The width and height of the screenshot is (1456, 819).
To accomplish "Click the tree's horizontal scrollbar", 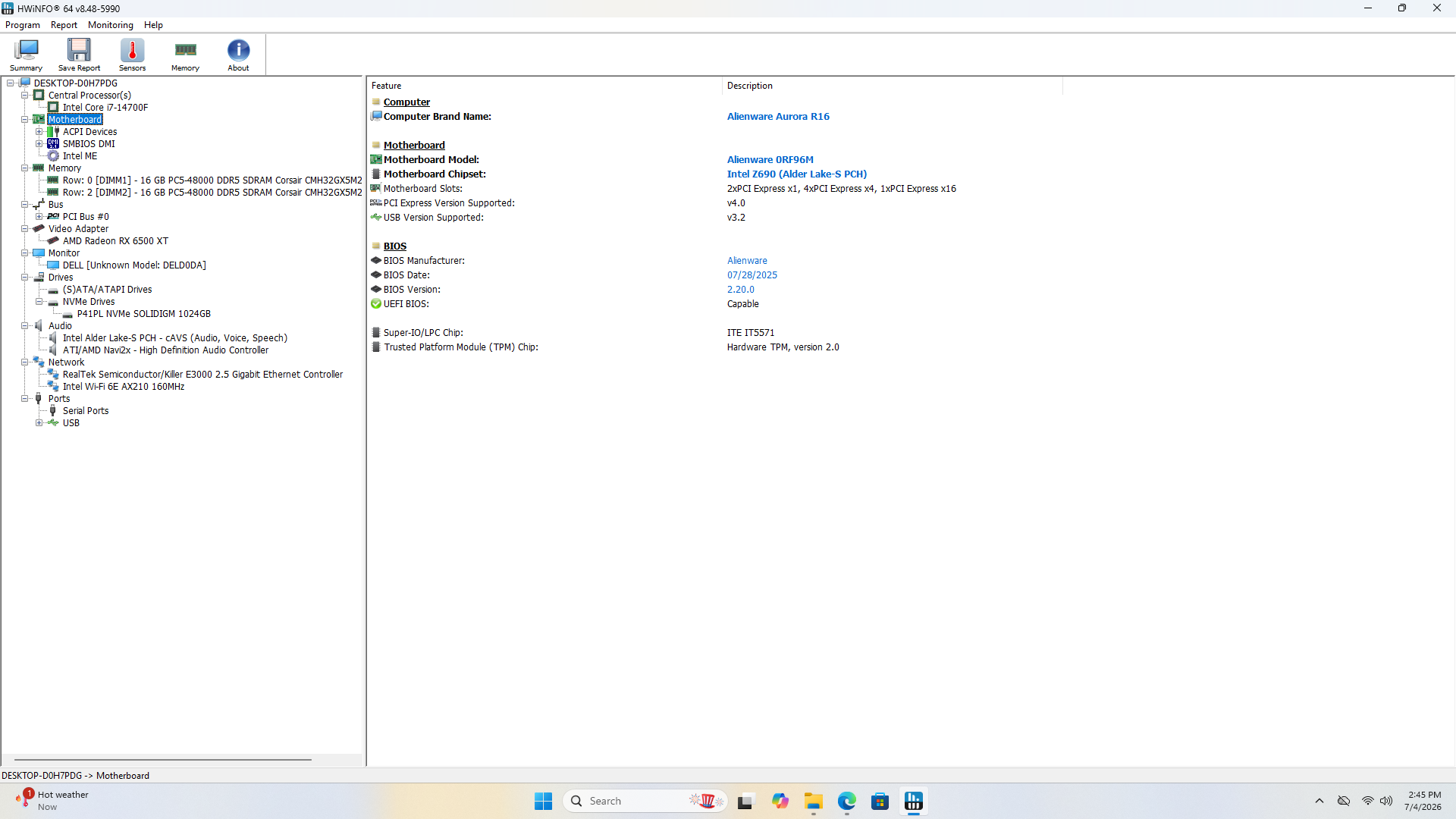I will [x=163, y=759].
